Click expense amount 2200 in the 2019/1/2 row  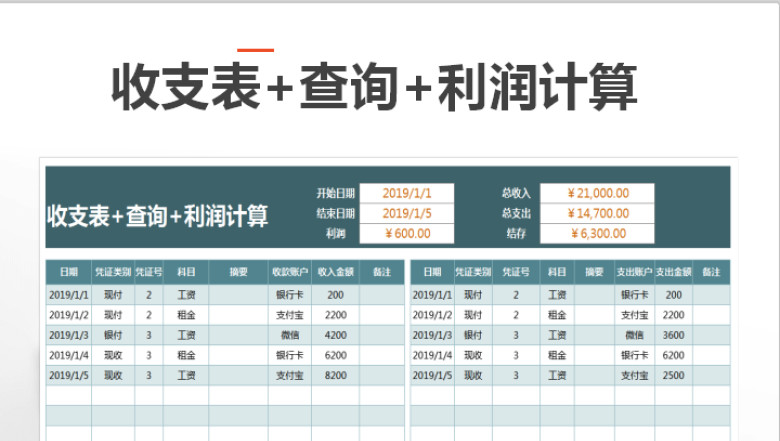point(674,315)
